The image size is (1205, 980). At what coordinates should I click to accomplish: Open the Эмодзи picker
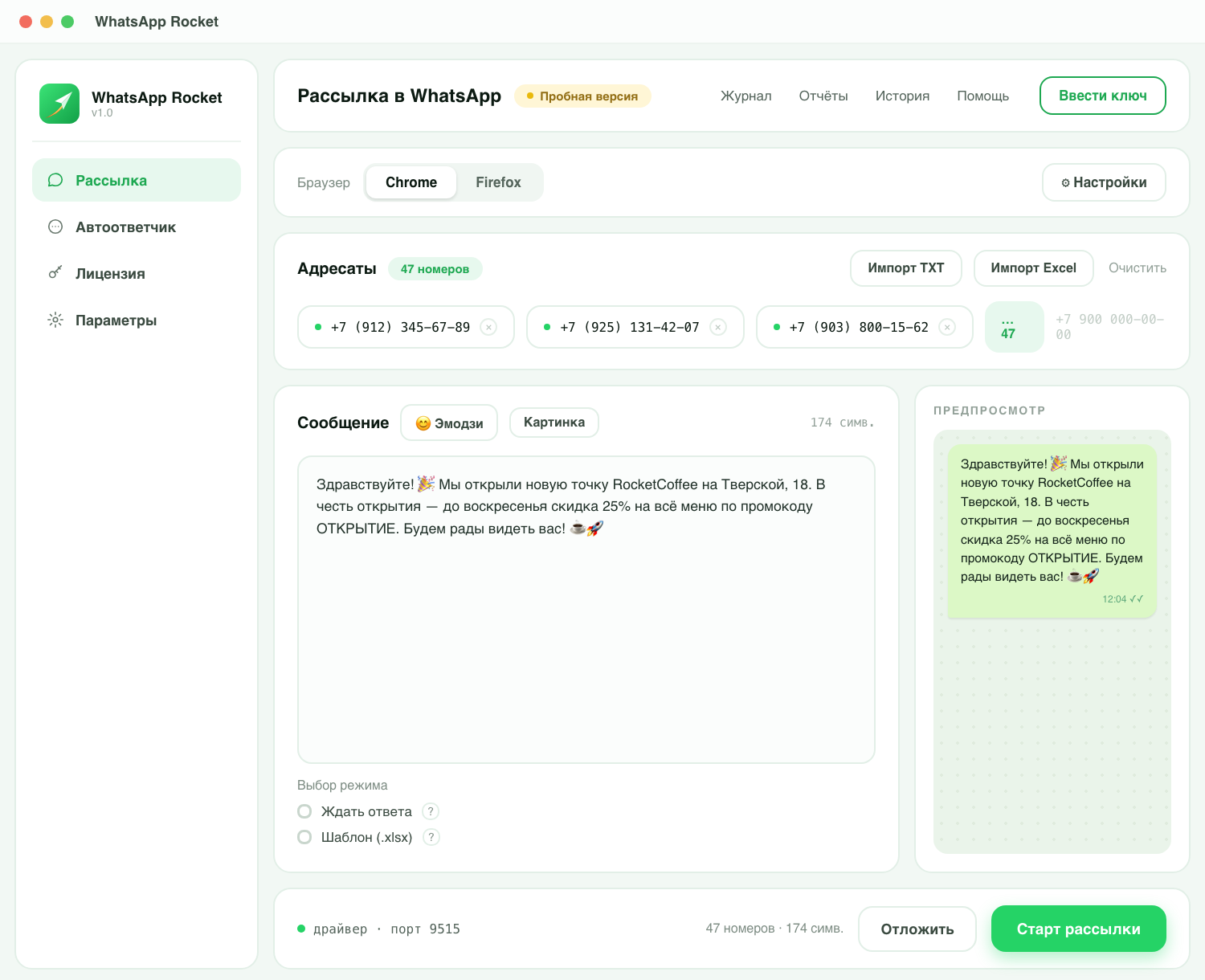(x=449, y=423)
